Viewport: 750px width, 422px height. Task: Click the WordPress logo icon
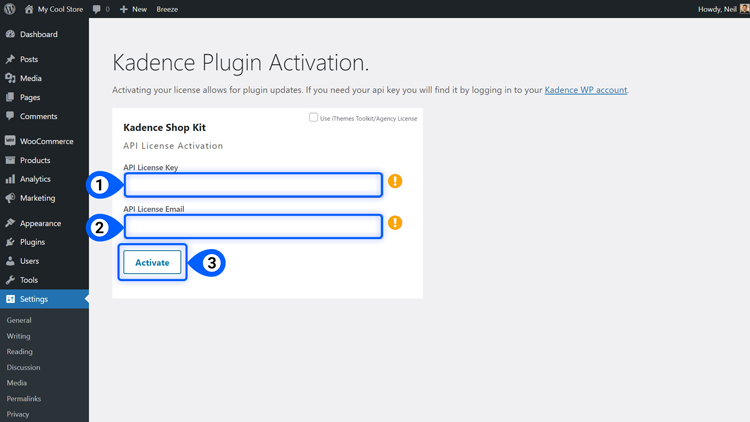(10, 9)
